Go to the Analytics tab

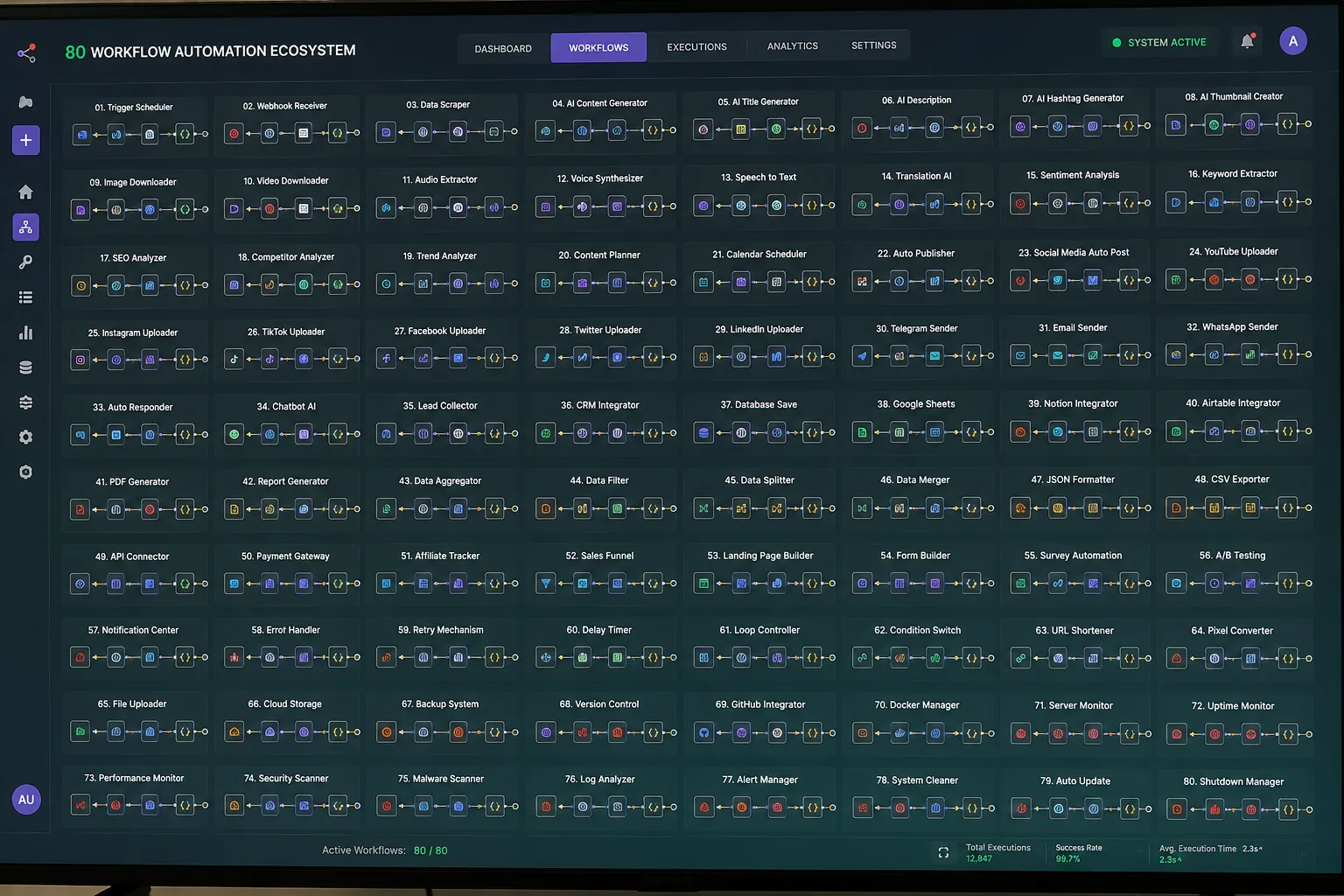(x=793, y=46)
